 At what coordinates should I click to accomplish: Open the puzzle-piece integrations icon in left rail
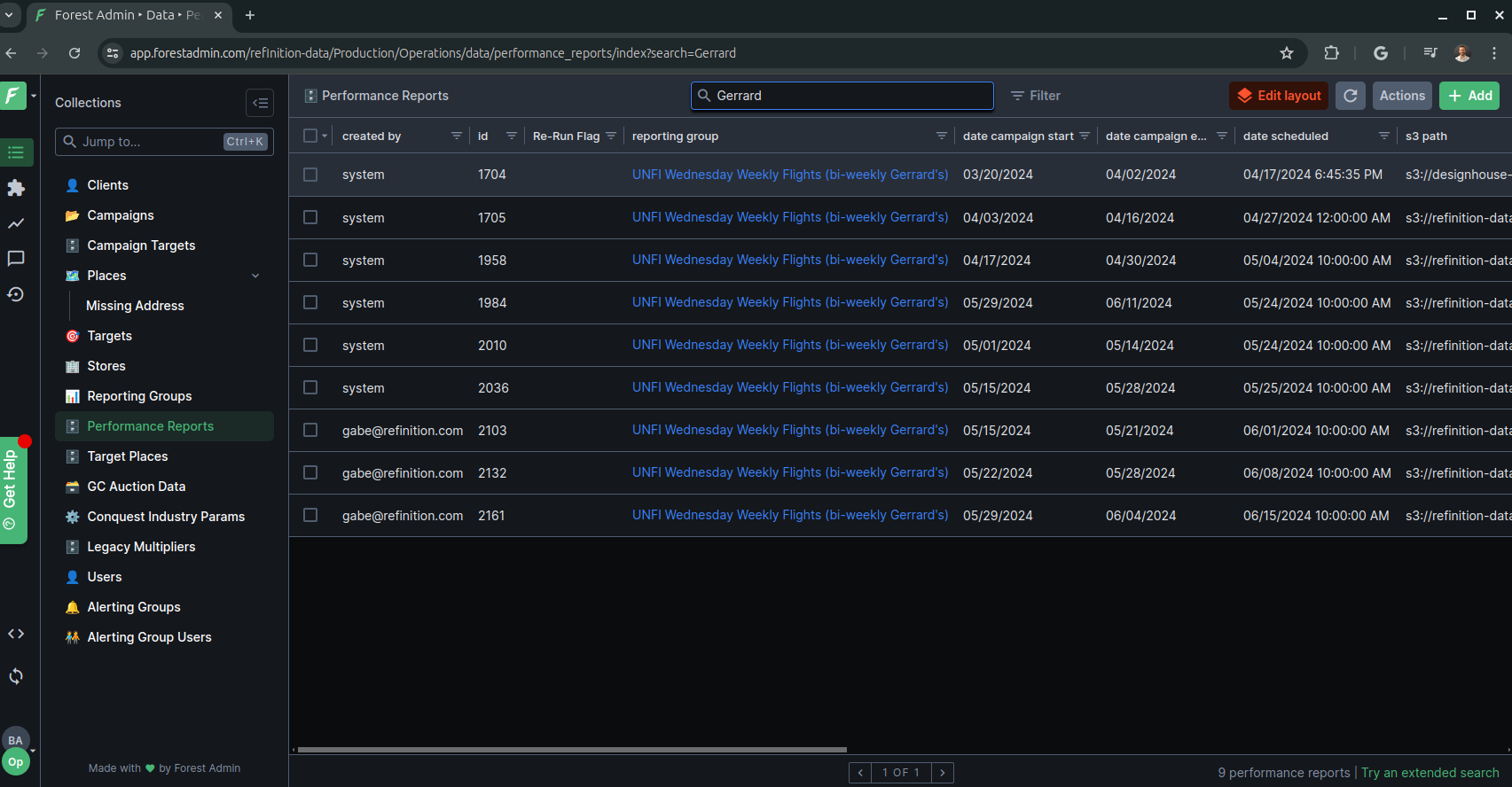click(16, 188)
